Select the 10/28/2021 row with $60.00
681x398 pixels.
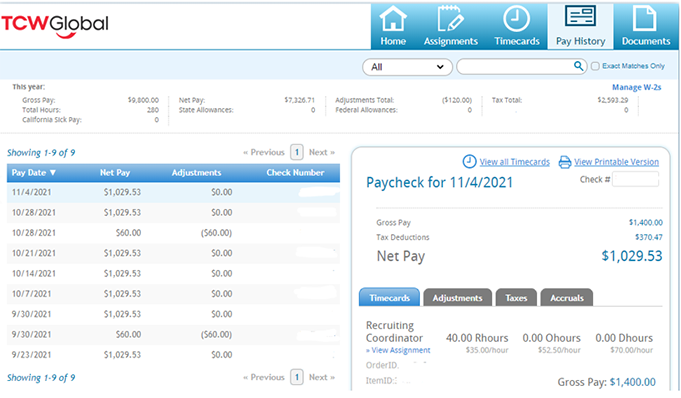pos(173,233)
